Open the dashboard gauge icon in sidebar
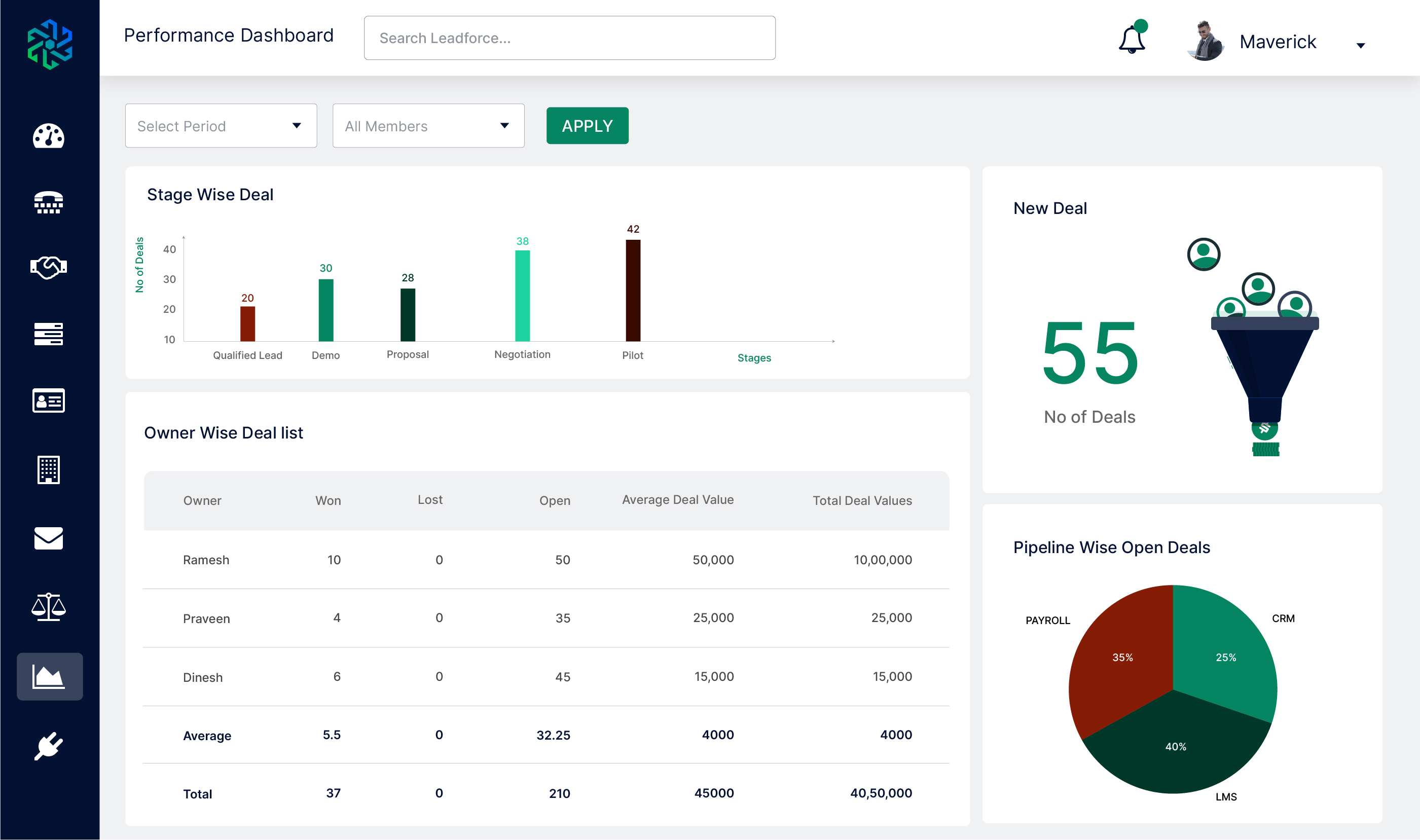The image size is (1420, 840). 50,137
